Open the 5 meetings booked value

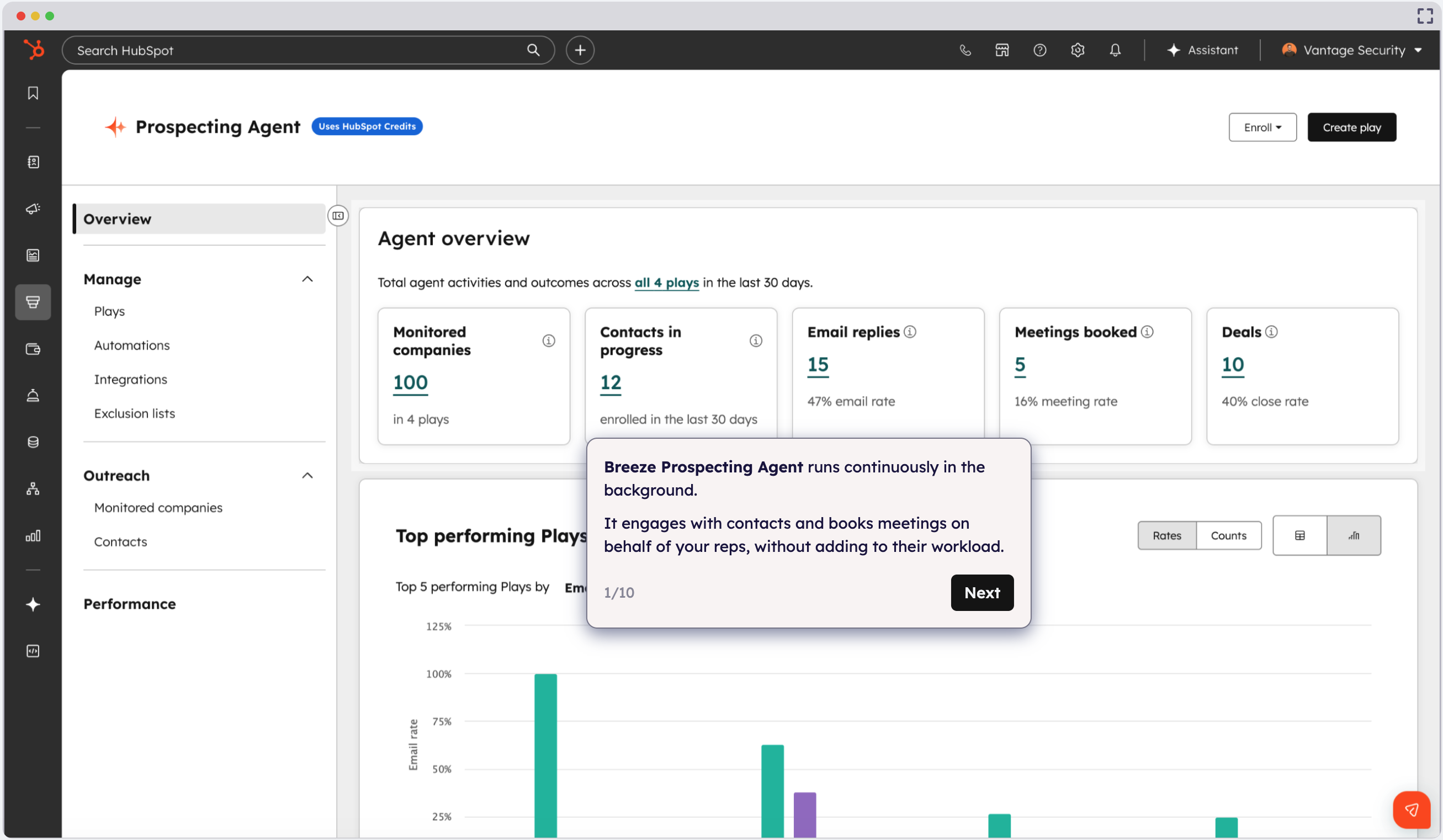[x=1020, y=365]
